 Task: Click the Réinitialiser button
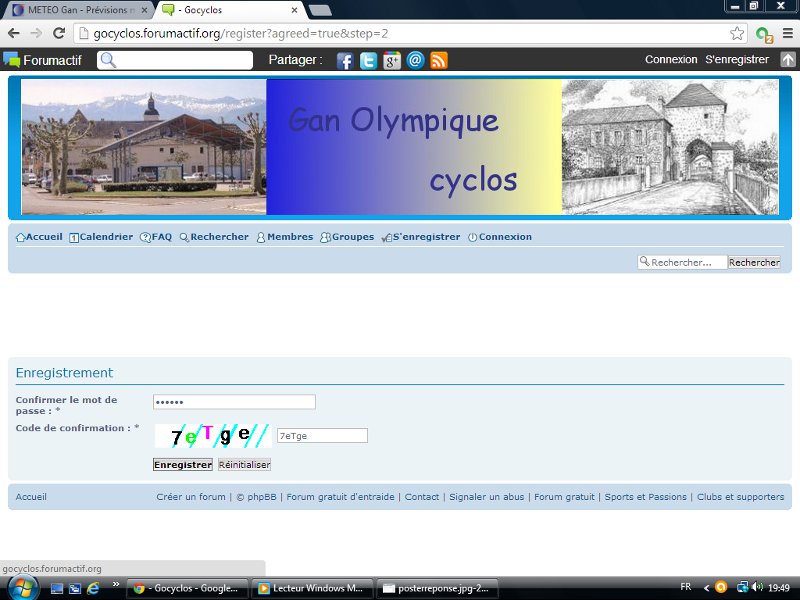click(x=244, y=465)
